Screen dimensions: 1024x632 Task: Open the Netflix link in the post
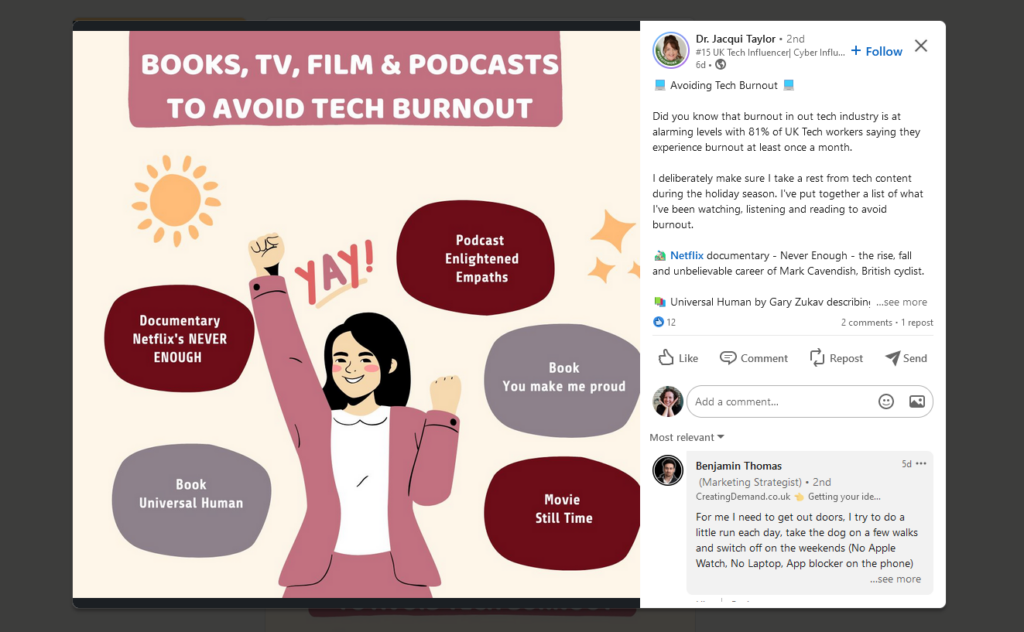click(x=686, y=255)
